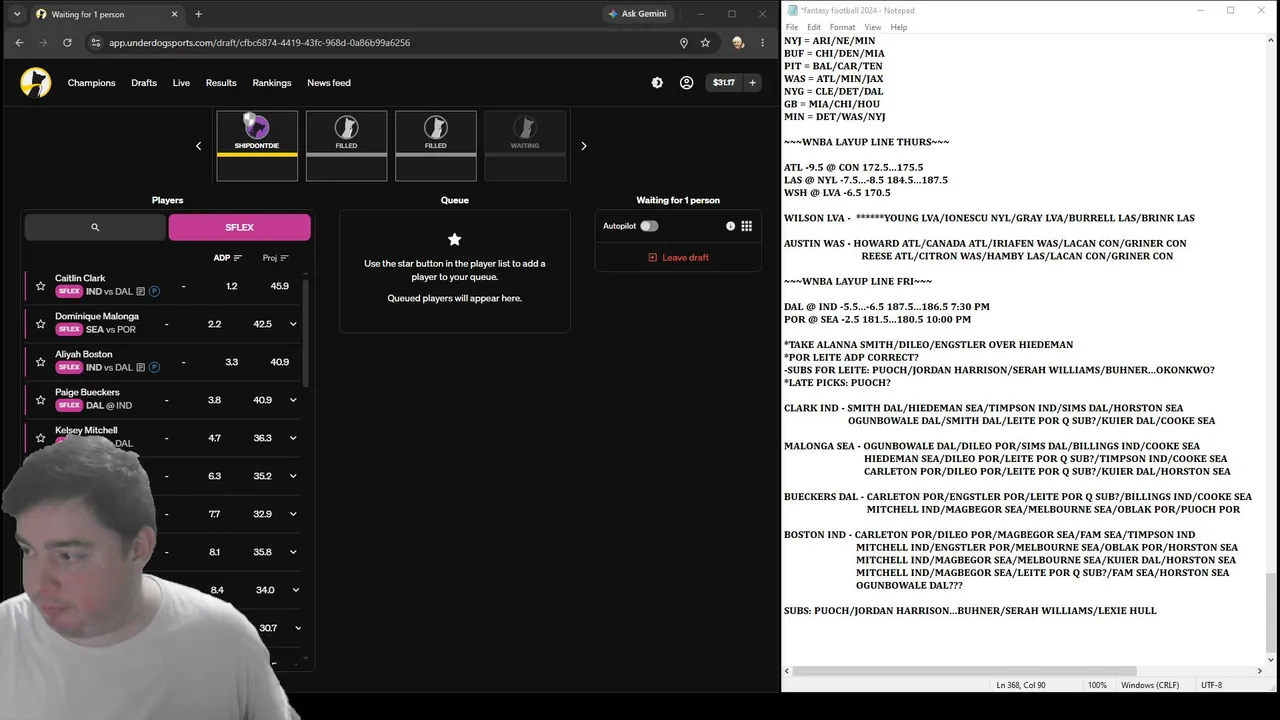Toggle the Autopilot switch
Image resolution: width=1280 pixels, height=720 pixels.
(649, 226)
